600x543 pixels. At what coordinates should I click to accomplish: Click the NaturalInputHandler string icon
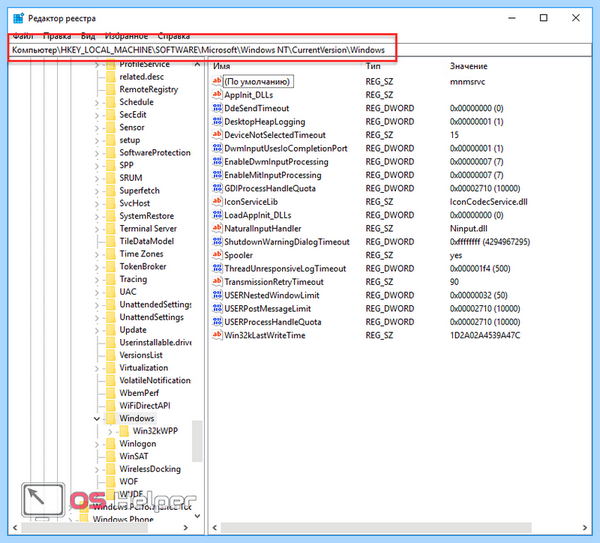pos(217,228)
